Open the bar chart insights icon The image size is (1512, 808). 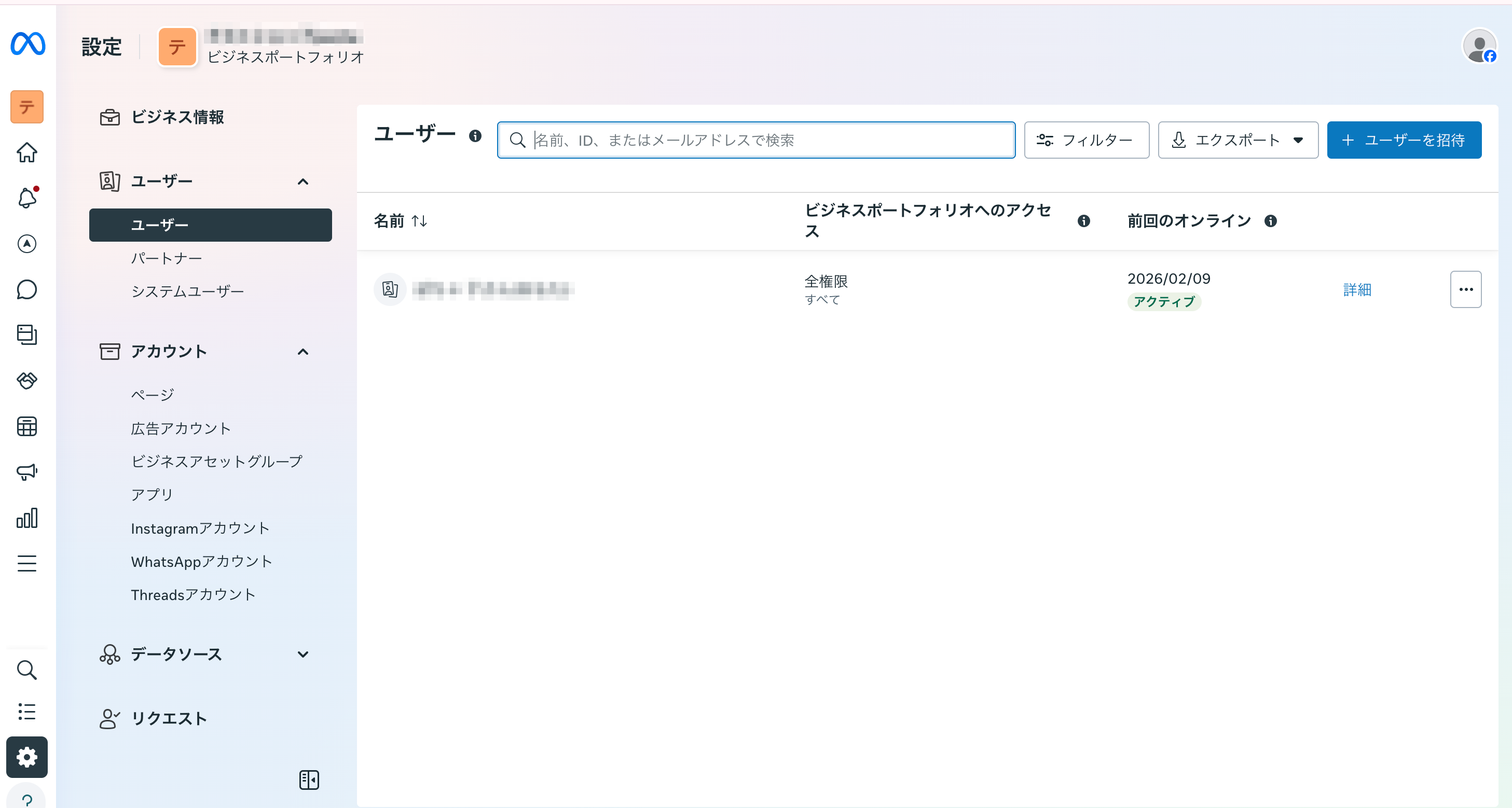point(27,518)
